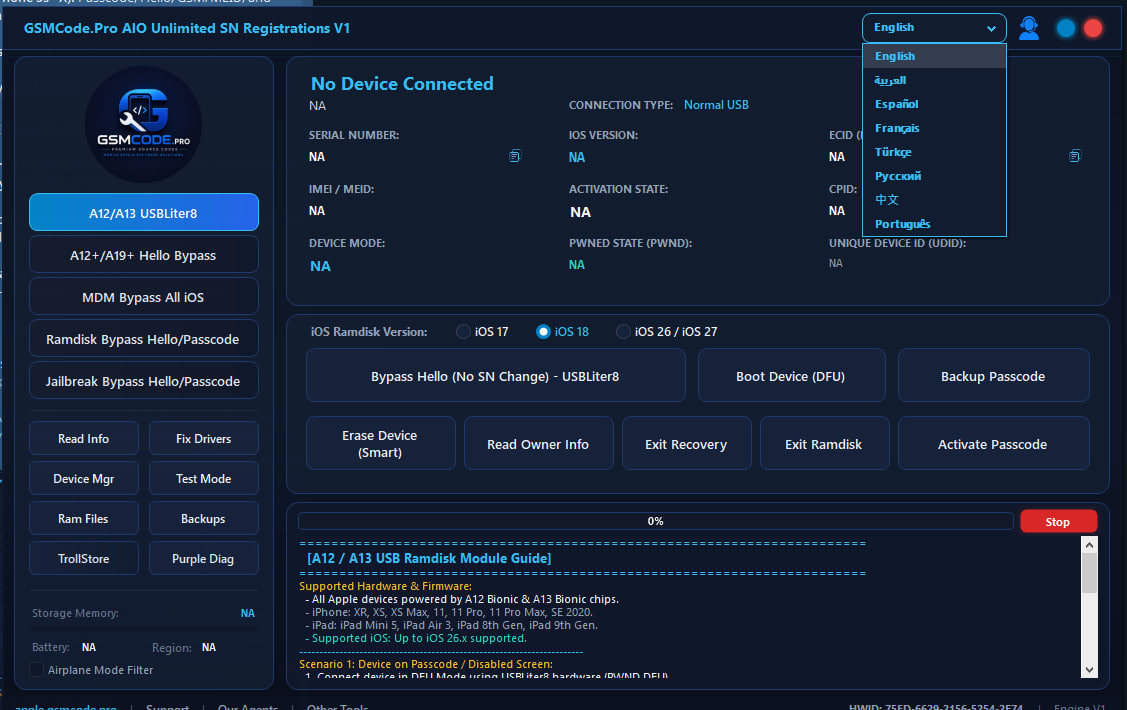The image size is (1127, 710).
Task: Click the log scrollbar up arrow
Action: 1090,545
